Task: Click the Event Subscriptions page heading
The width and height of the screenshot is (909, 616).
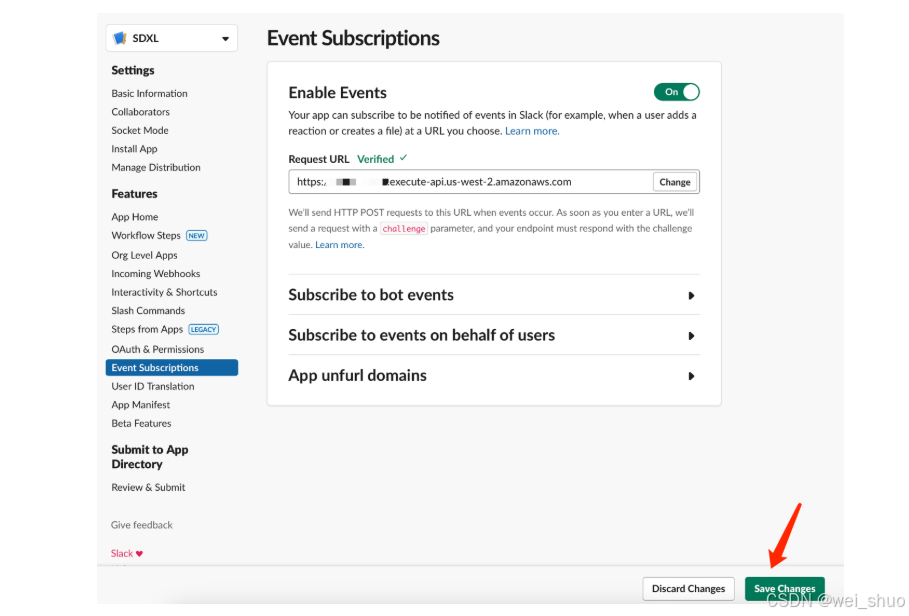Action: tap(353, 38)
